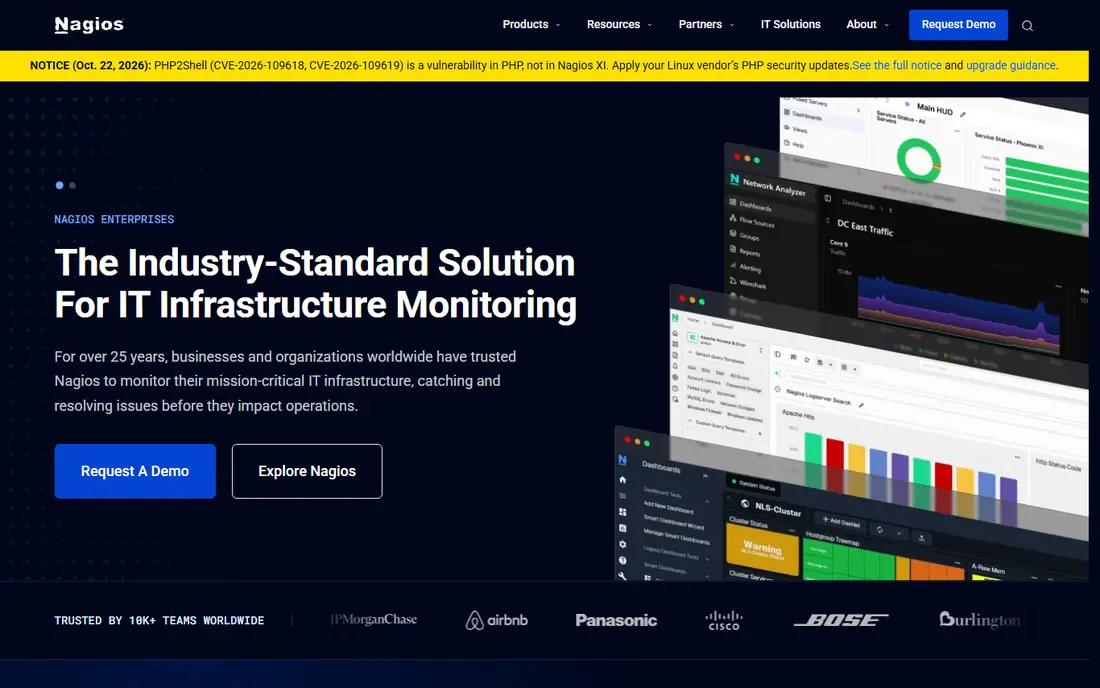Screen dimensions: 1100x688
Task: Open the See the full notice link
Action: pyautogui.click(x=897, y=65)
